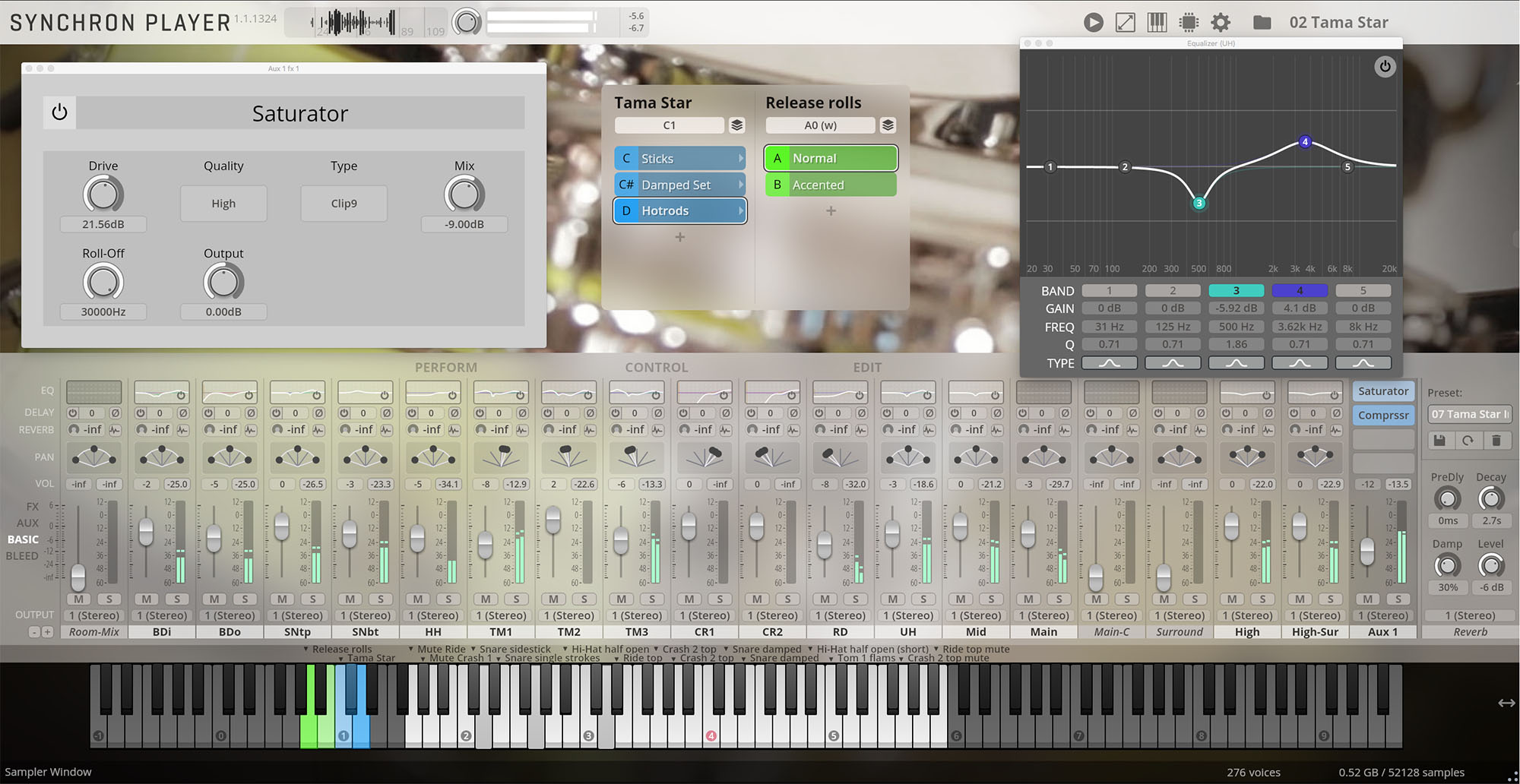Select the Hotrods articulation
The height and width of the screenshot is (784, 1520).
click(679, 210)
